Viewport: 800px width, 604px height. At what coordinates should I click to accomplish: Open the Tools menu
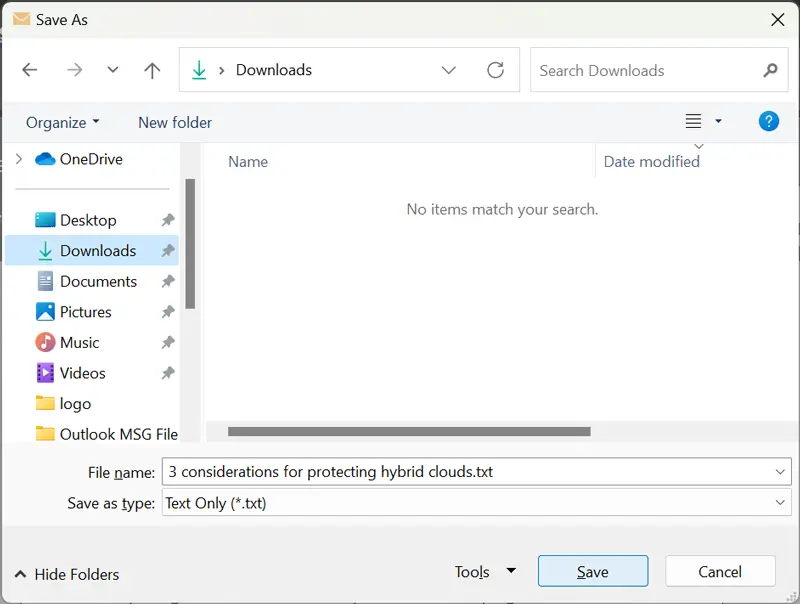pyautogui.click(x=484, y=572)
